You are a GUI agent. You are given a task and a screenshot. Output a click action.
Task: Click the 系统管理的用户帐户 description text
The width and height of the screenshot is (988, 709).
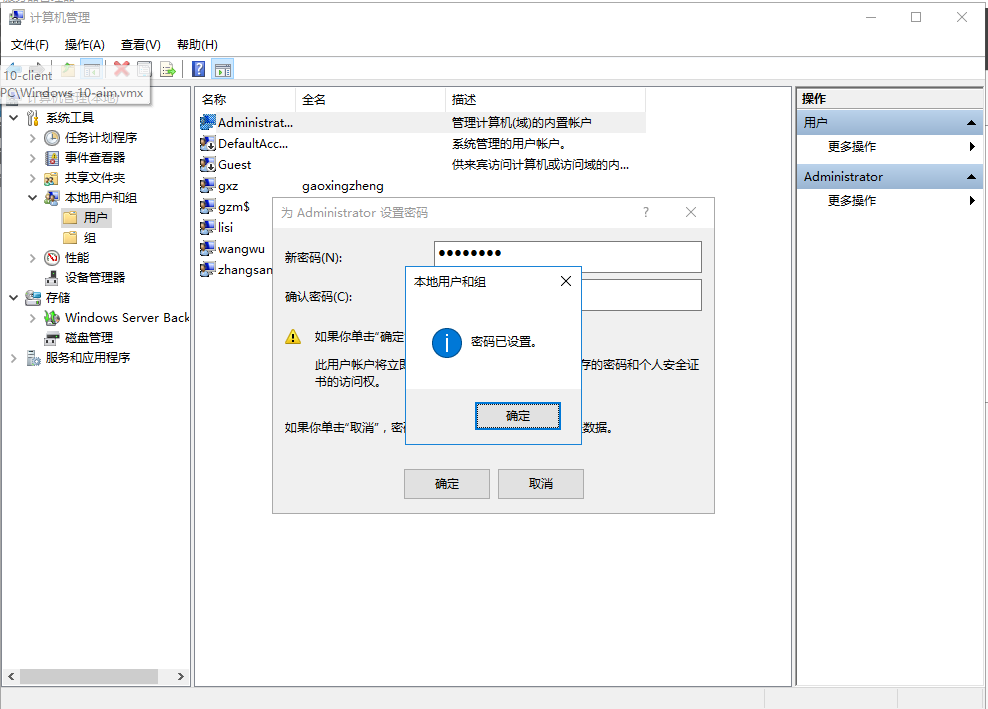coord(508,144)
